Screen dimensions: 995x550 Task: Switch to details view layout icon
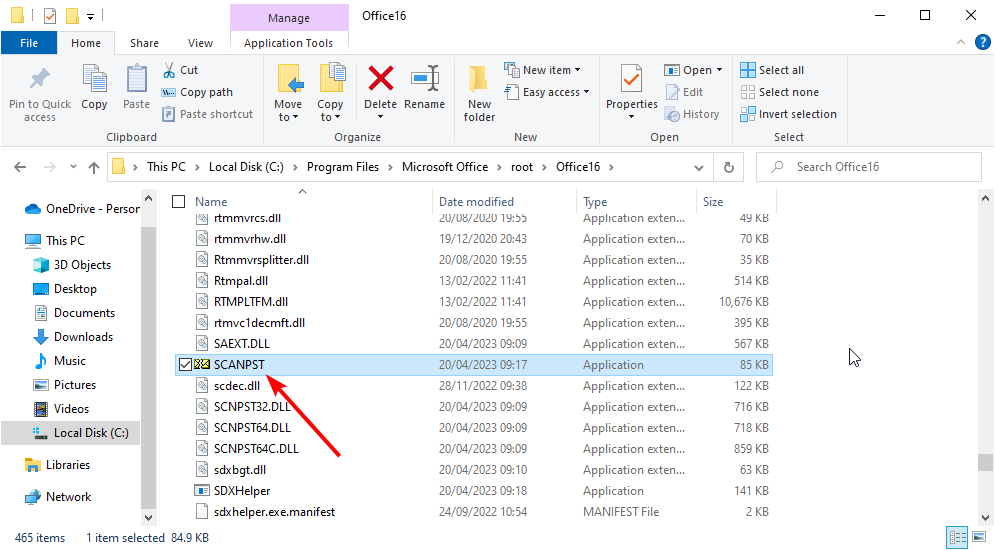[958, 536]
